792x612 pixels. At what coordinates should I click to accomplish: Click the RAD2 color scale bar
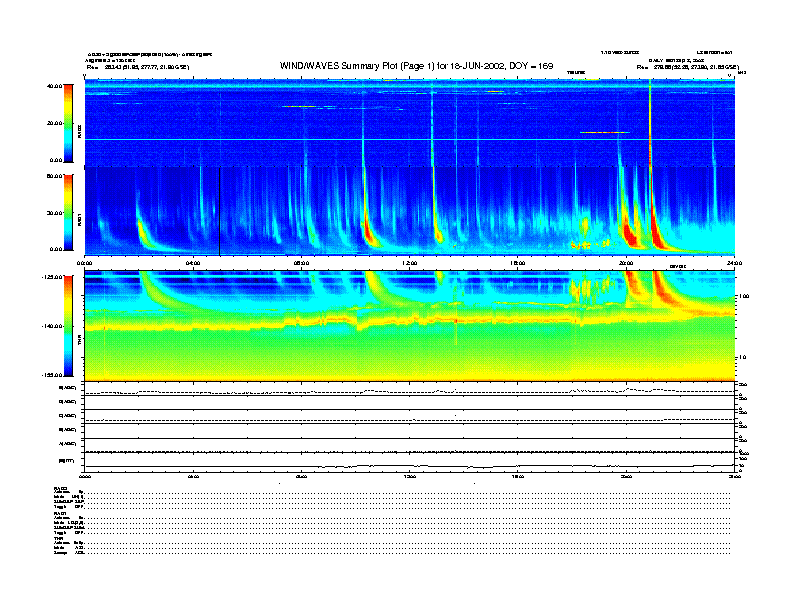point(68,123)
